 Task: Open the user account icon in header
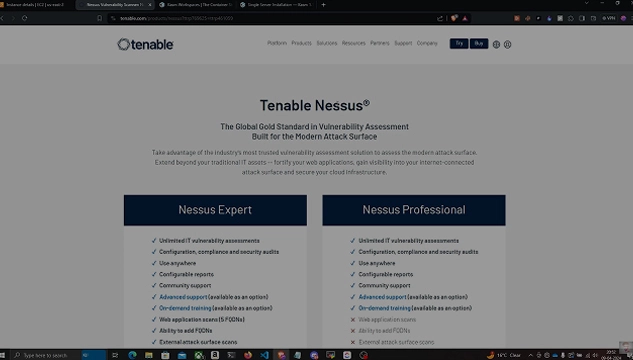507,45
